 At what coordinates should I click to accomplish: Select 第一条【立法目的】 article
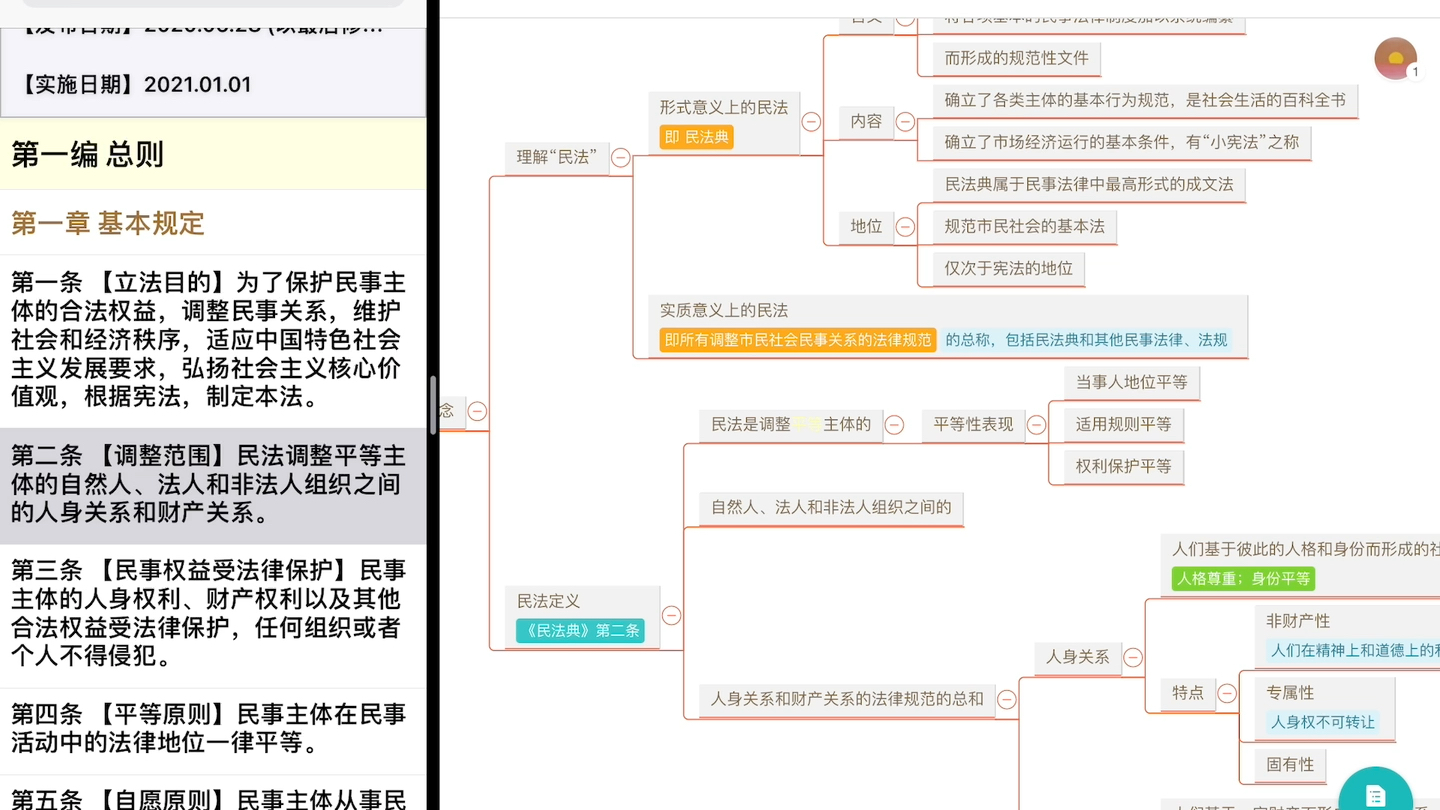[213, 340]
